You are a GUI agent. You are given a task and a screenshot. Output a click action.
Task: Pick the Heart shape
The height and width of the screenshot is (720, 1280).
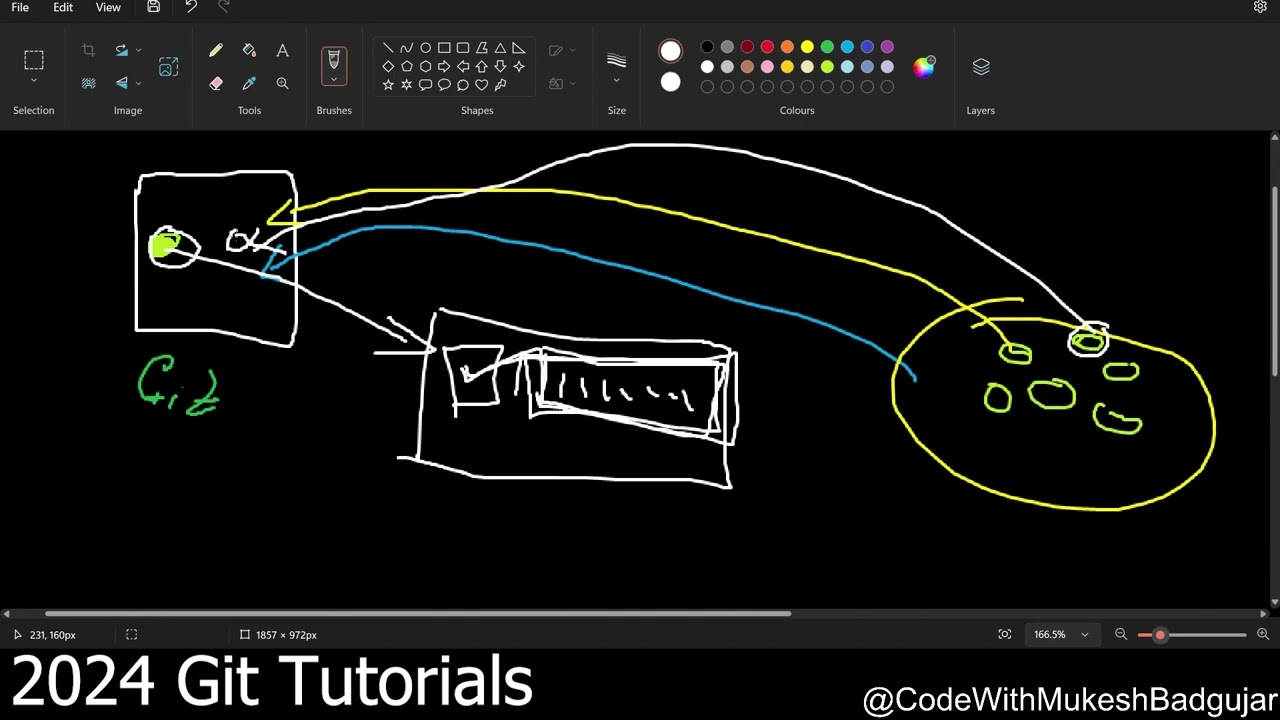(x=481, y=85)
